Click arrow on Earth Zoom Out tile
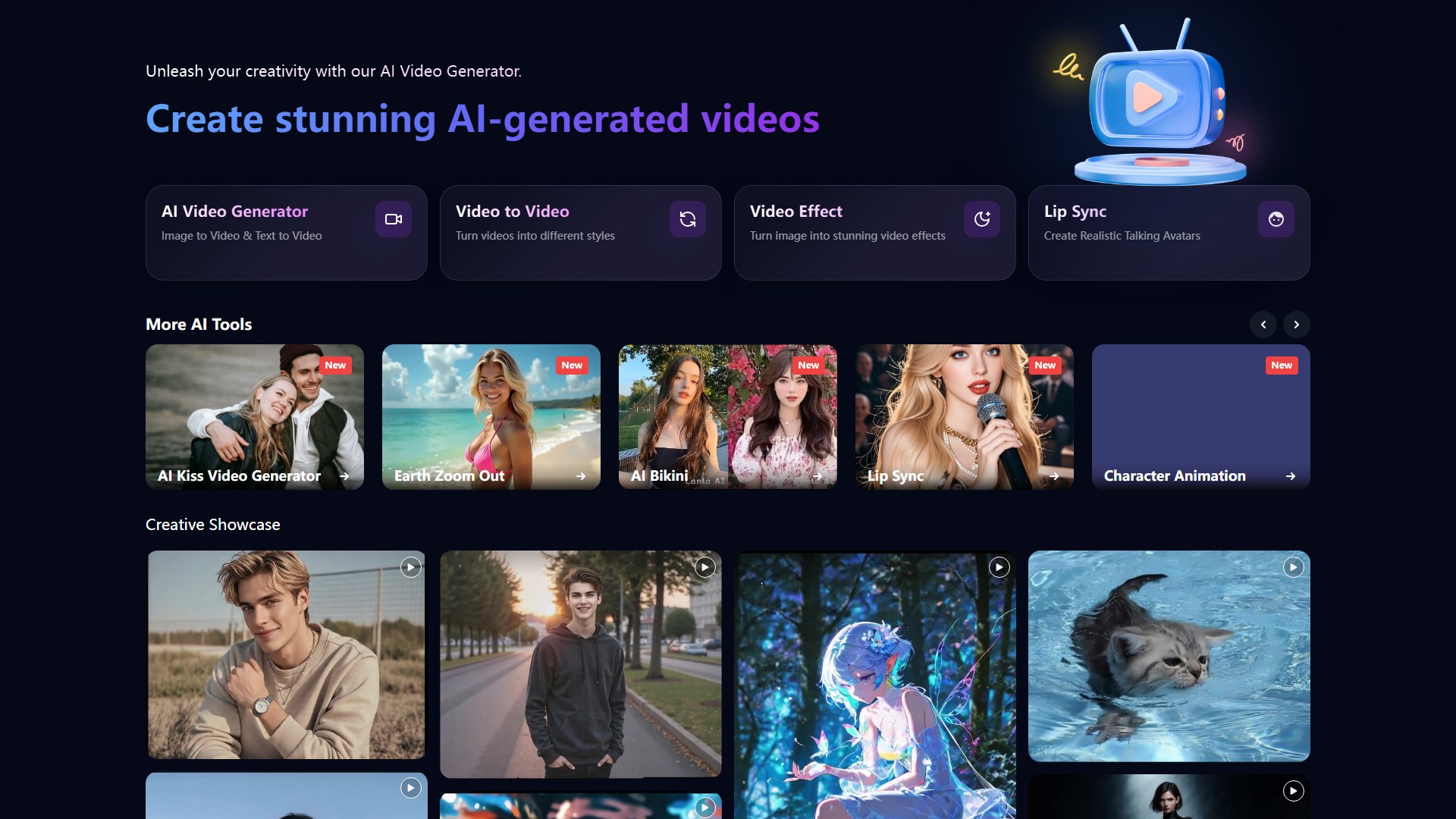 click(580, 476)
